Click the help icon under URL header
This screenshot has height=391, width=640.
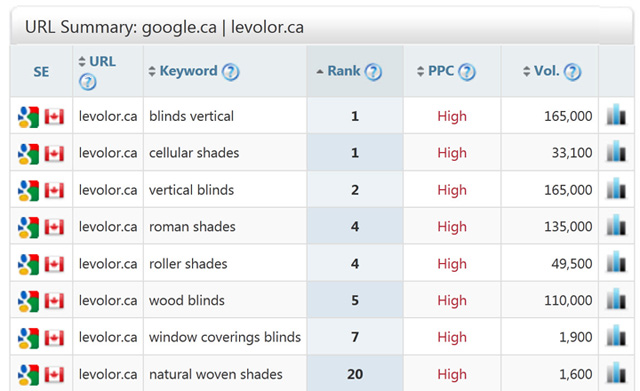click(x=88, y=82)
